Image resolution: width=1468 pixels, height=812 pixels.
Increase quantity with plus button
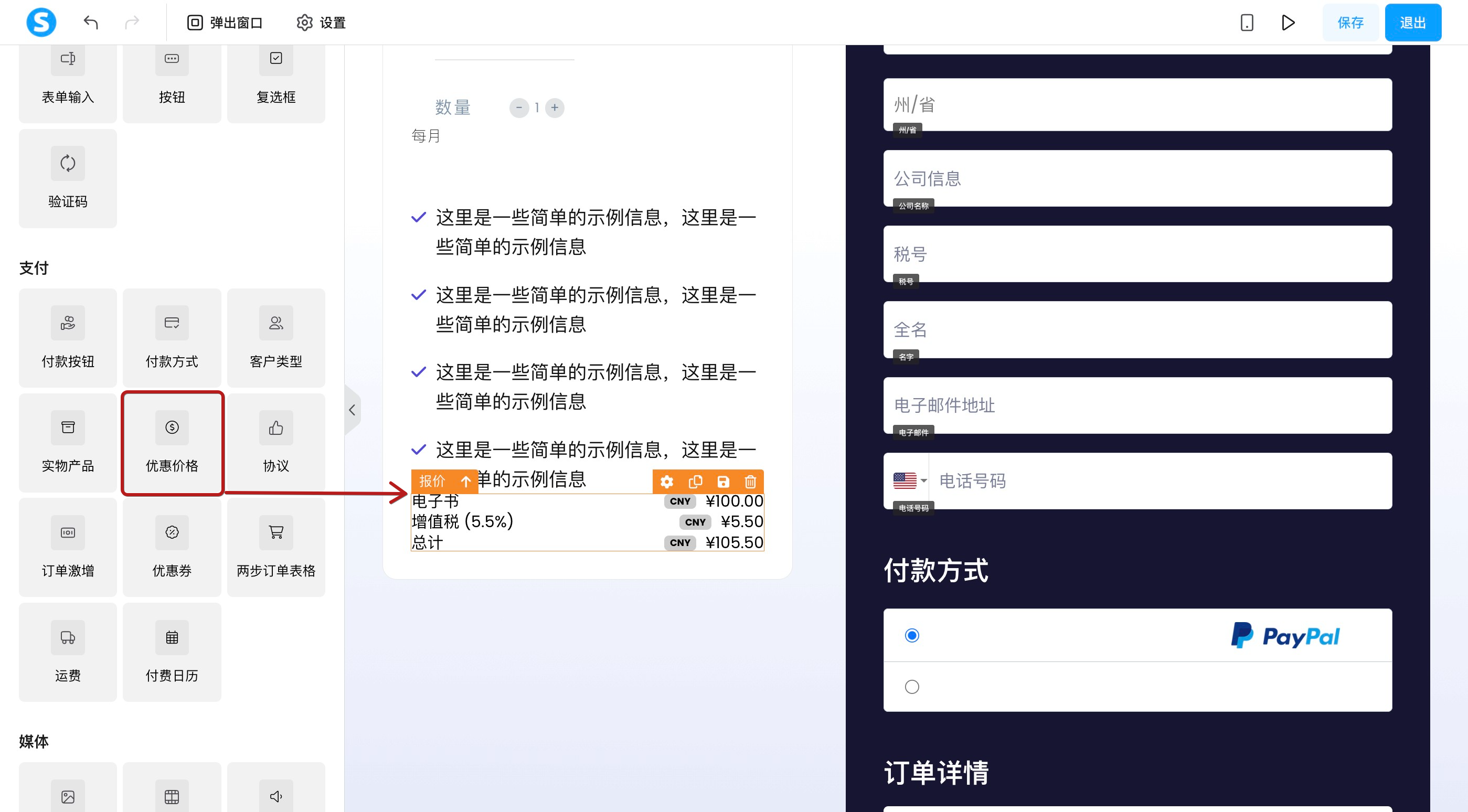(x=554, y=107)
